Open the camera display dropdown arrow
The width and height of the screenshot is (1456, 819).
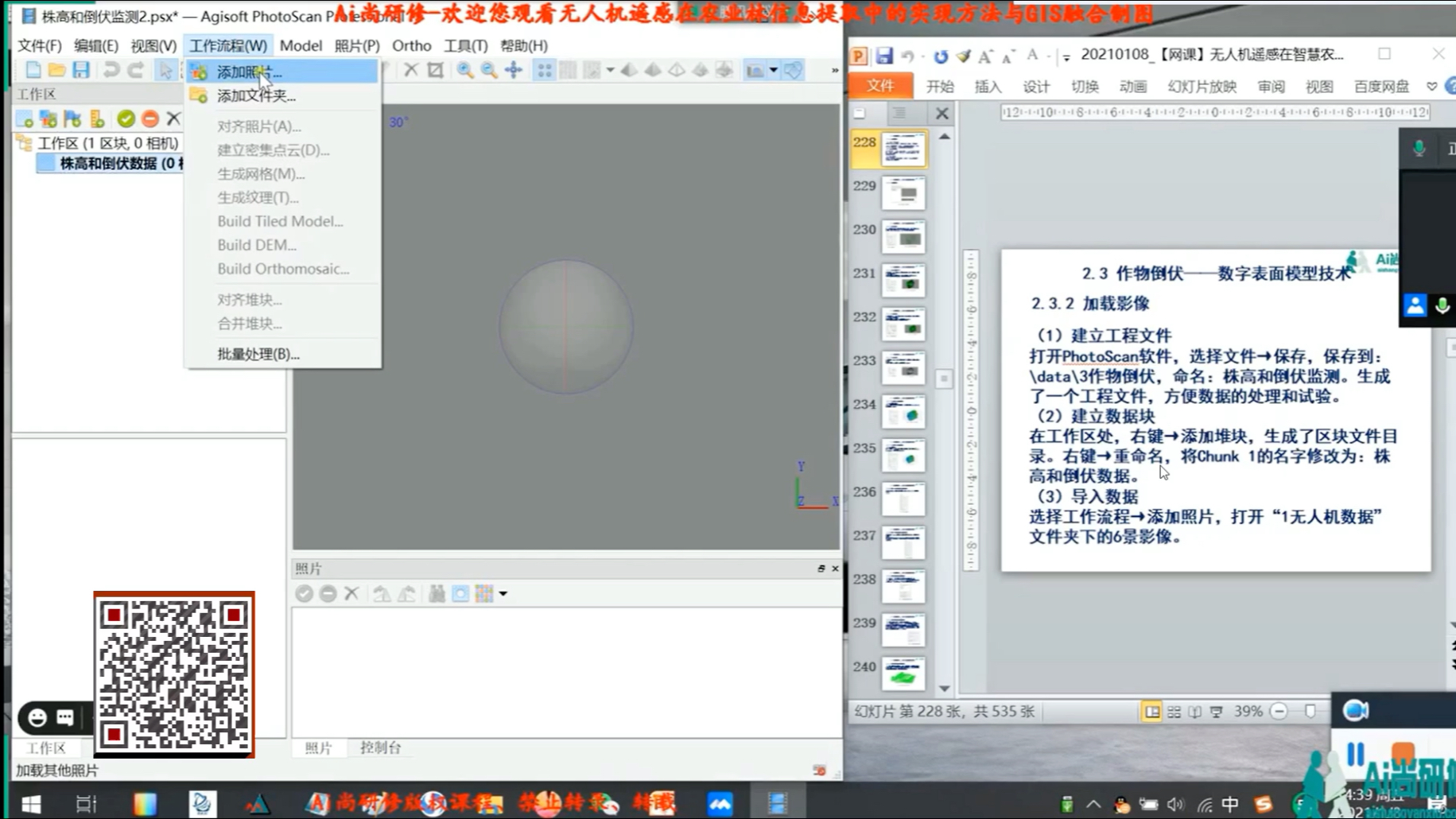pos(773,71)
